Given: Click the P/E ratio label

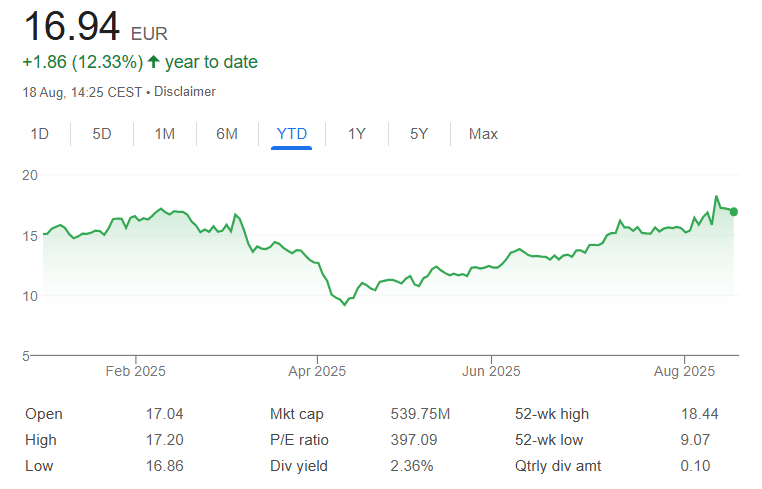Looking at the screenshot, I should 299,440.
